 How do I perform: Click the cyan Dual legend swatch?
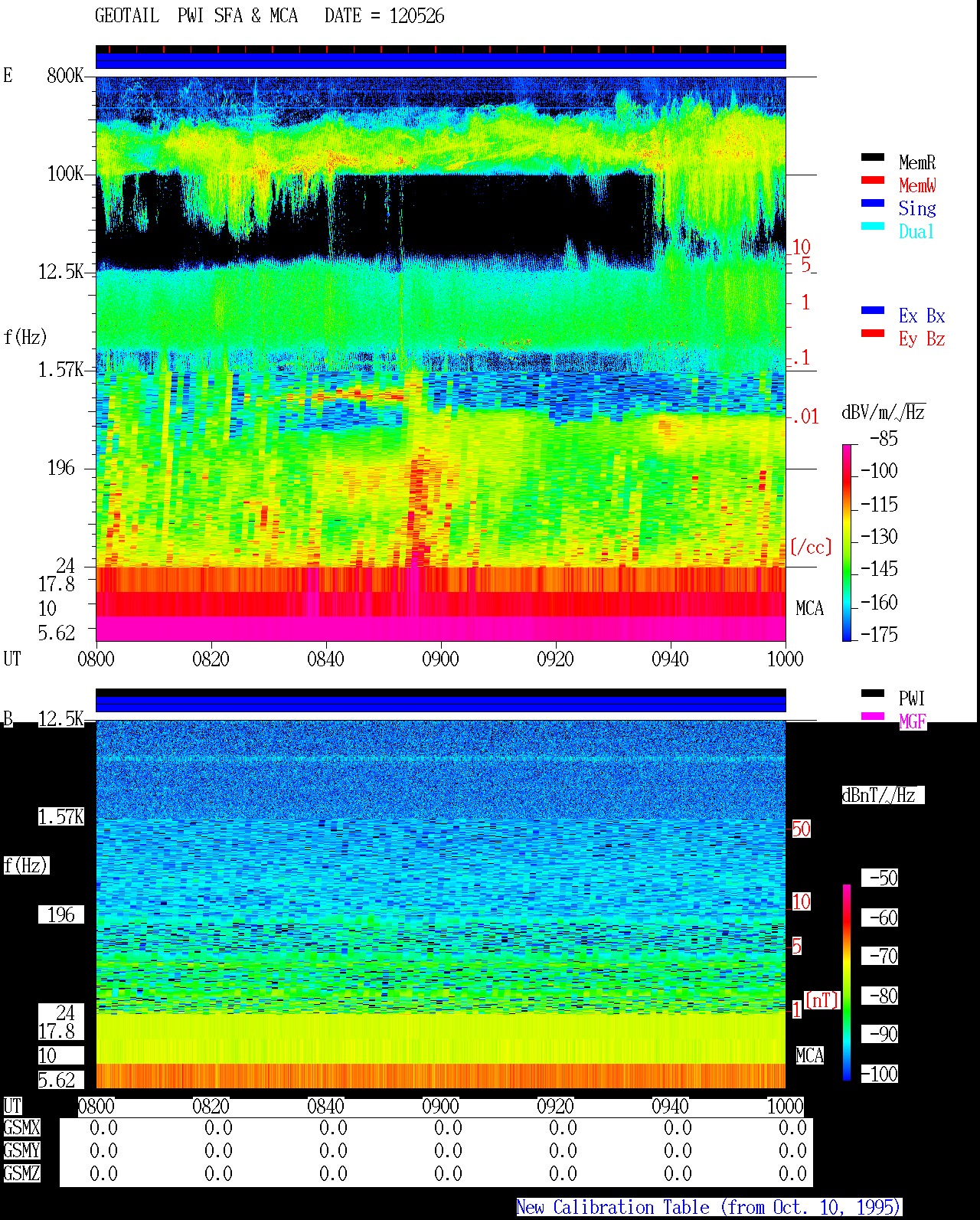(873, 226)
